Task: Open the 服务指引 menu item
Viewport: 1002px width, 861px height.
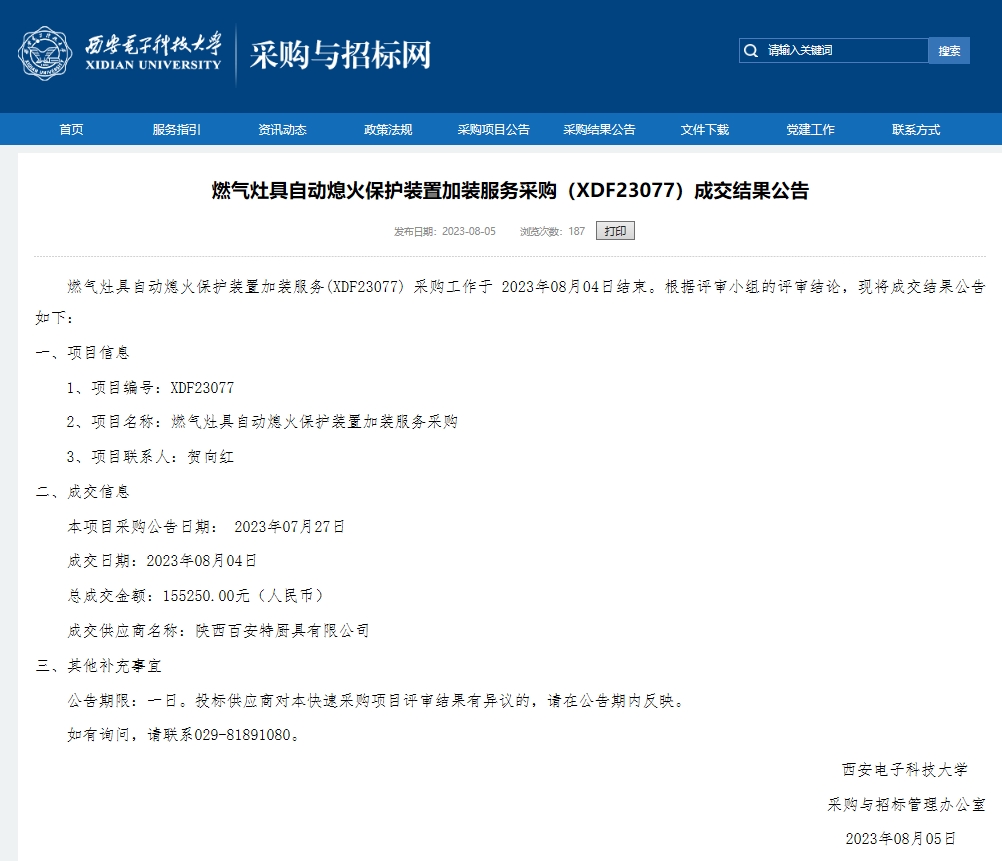Action: tap(176, 130)
